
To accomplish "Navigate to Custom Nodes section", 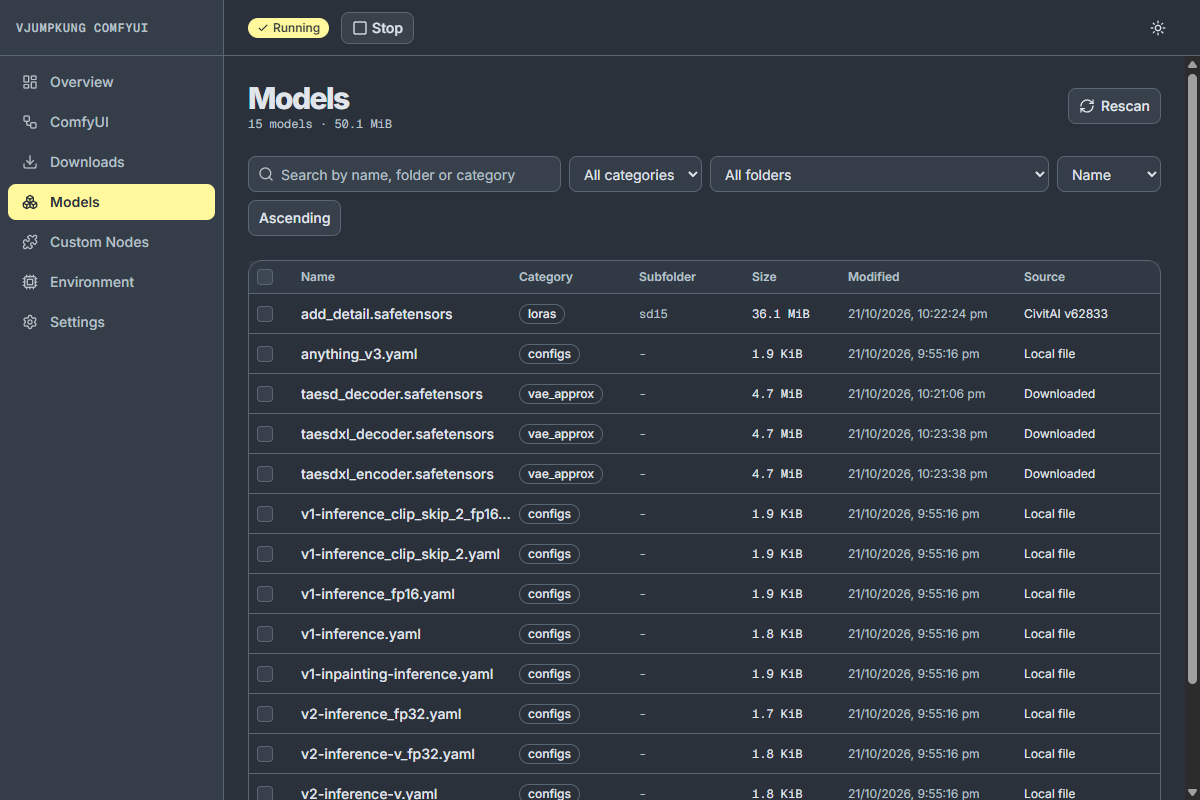I will (x=111, y=242).
